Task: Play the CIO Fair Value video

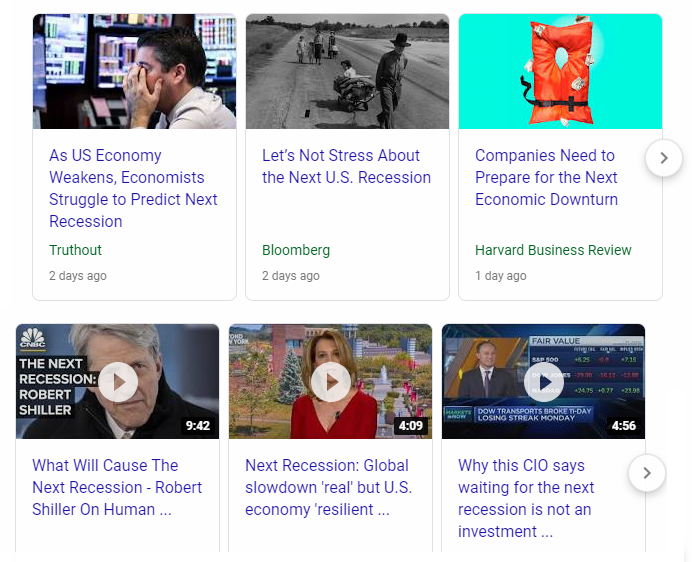Action: pos(544,382)
